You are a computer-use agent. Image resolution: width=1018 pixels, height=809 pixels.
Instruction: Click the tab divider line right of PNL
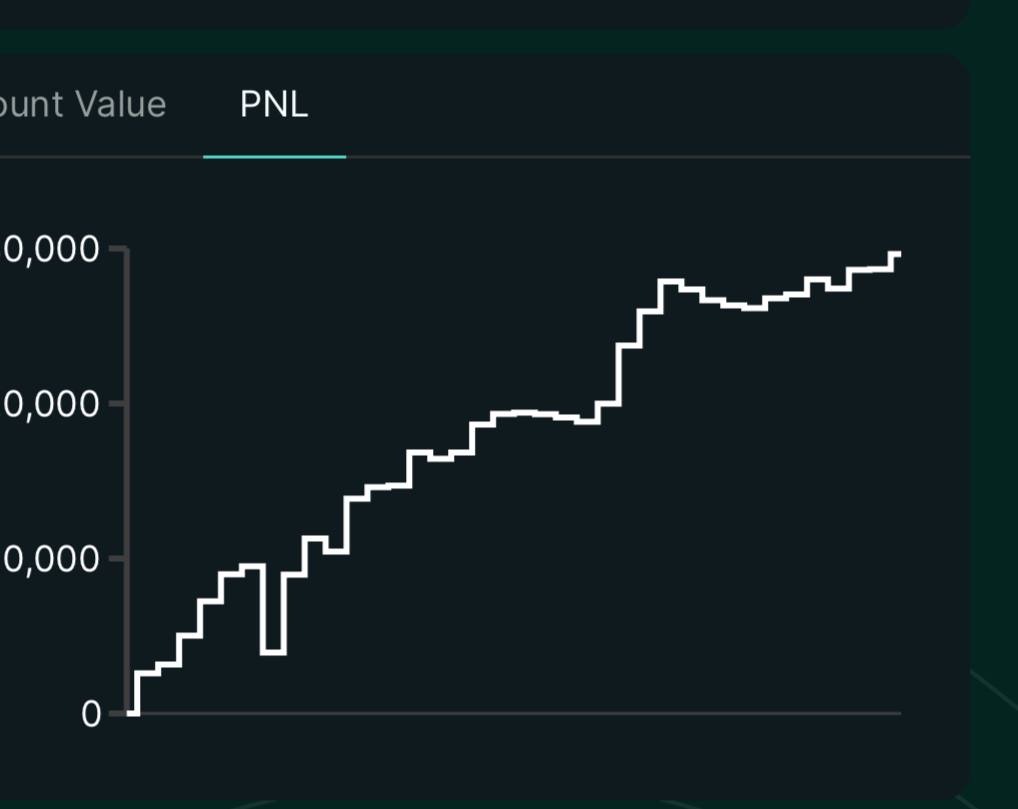[658, 157]
